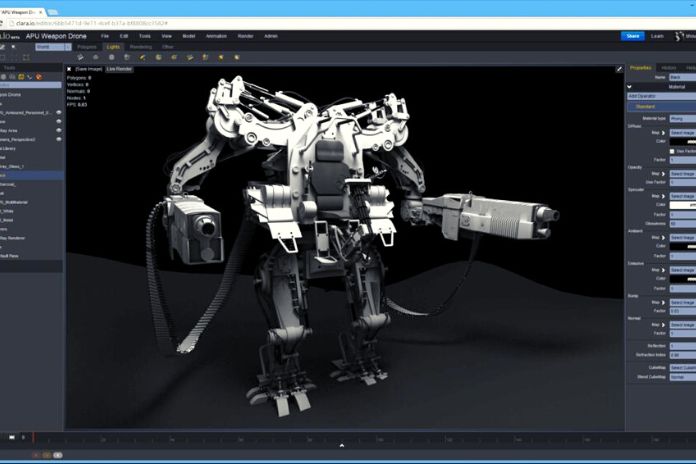Switch to the Rendering toolbar tab
Image resolution: width=696 pixels, height=464 pixels.
(x=141, y=47)
